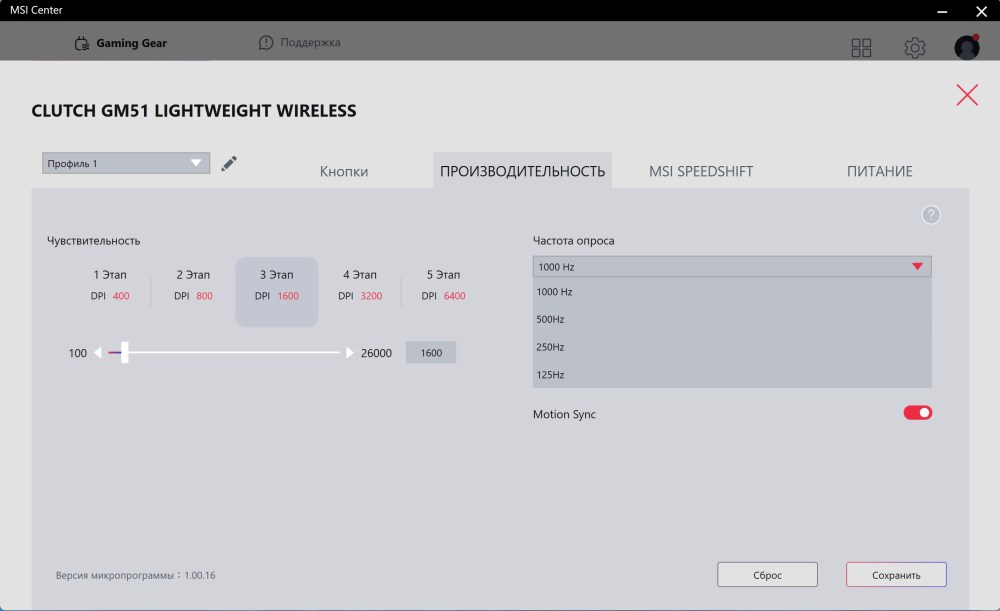This screenshot has width=1000, height=611.
Task: Close the device panel with red X
Action: coord(967,95)
